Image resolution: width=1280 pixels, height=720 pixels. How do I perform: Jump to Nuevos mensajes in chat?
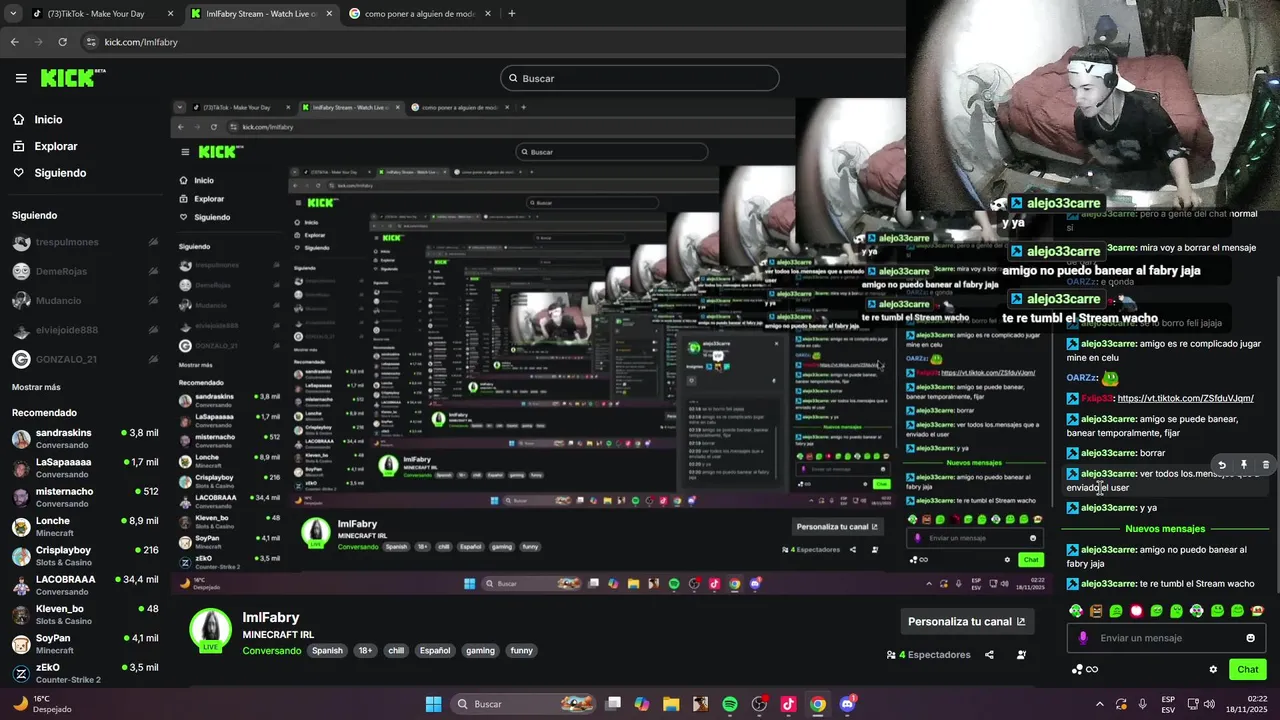pos(1165,528)
